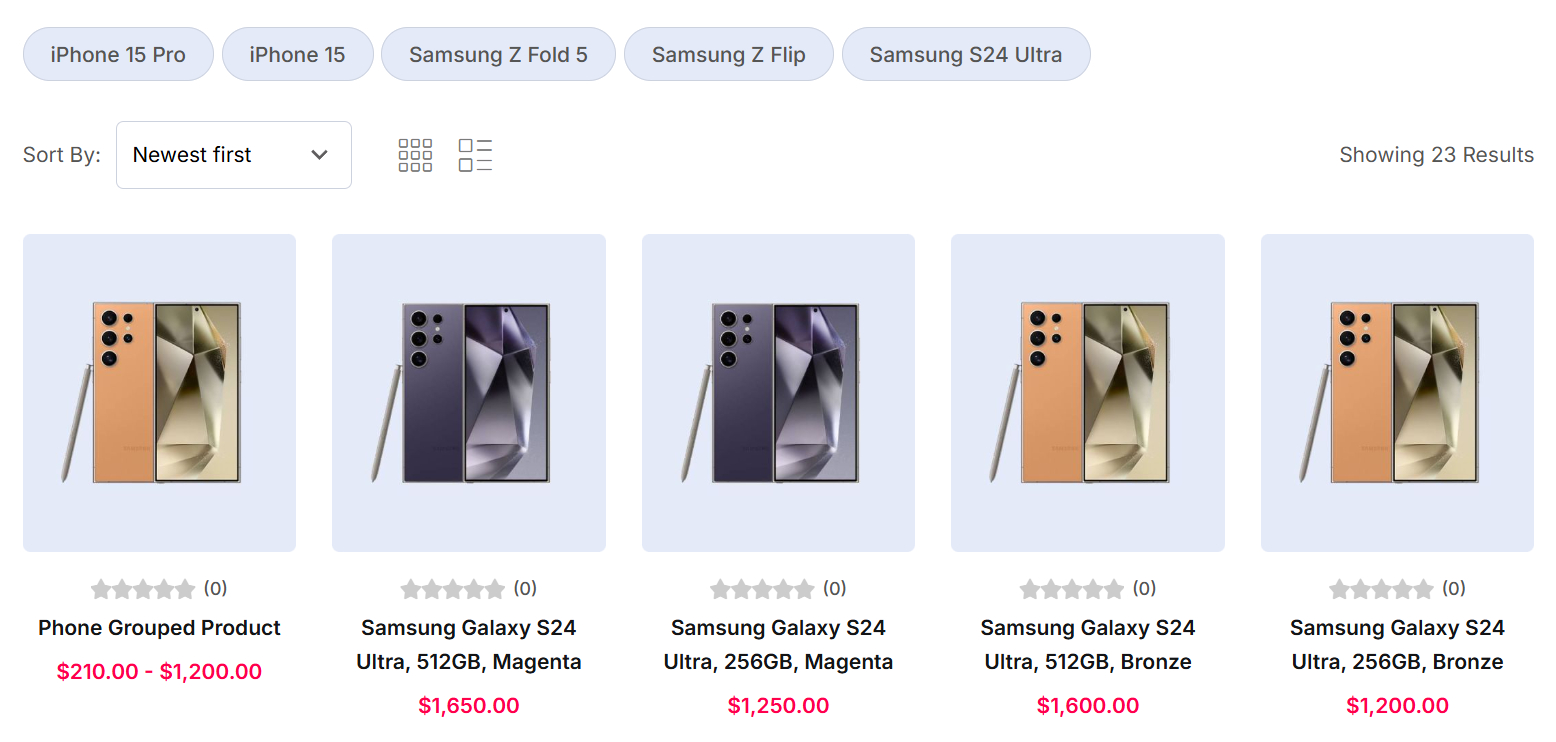This screenshot has width=1556, height=742.
Task: Click the Phone Grouped Product title link
Action: 159,628
